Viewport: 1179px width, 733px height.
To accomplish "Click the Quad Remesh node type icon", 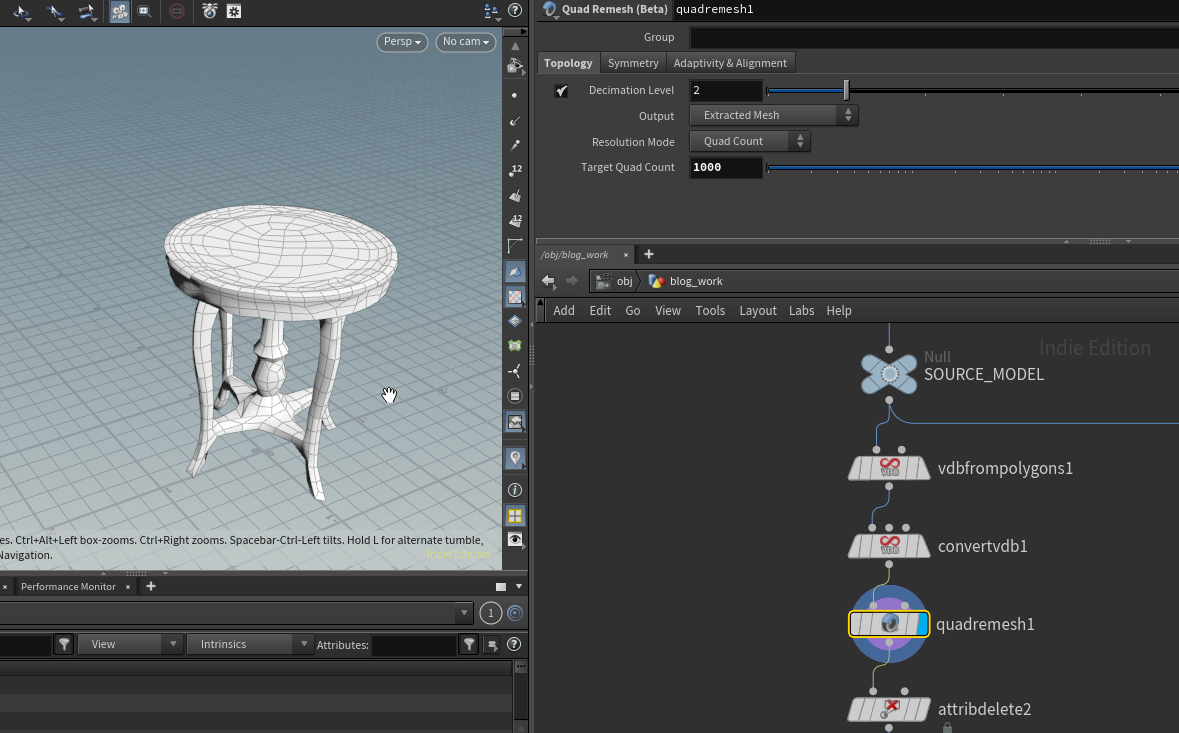I will pos(550,9).
